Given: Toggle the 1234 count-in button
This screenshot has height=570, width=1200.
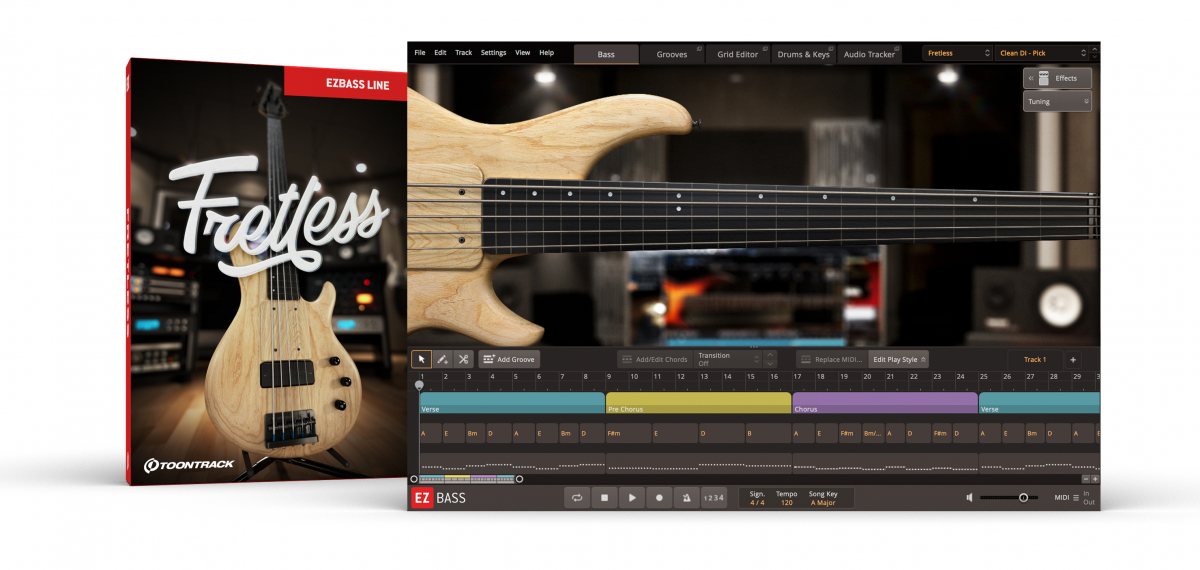Looking at the screenshot, I should pyautogui.click(x=713, y=497).
